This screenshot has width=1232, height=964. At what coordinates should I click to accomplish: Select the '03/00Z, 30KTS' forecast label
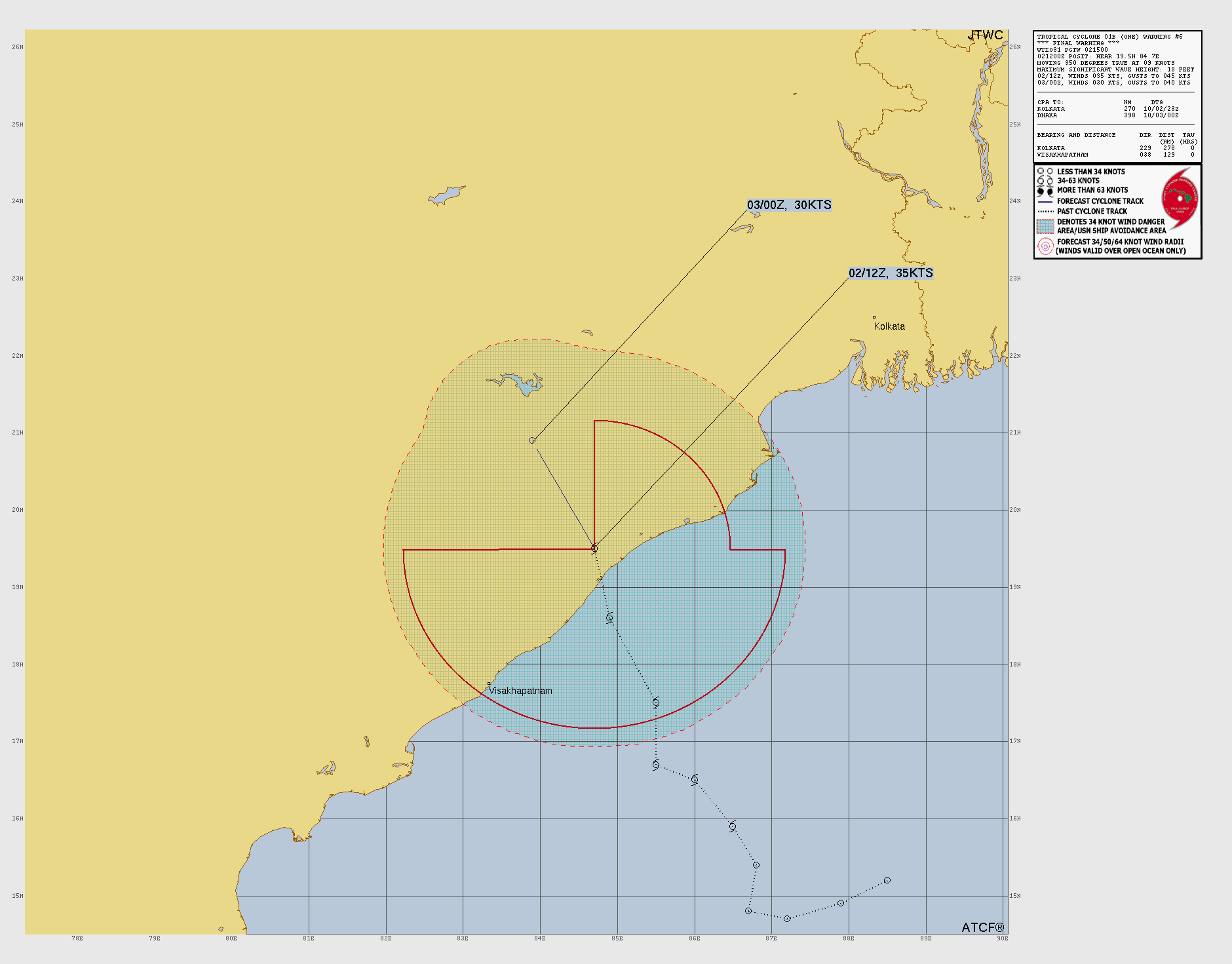(789, 205)
